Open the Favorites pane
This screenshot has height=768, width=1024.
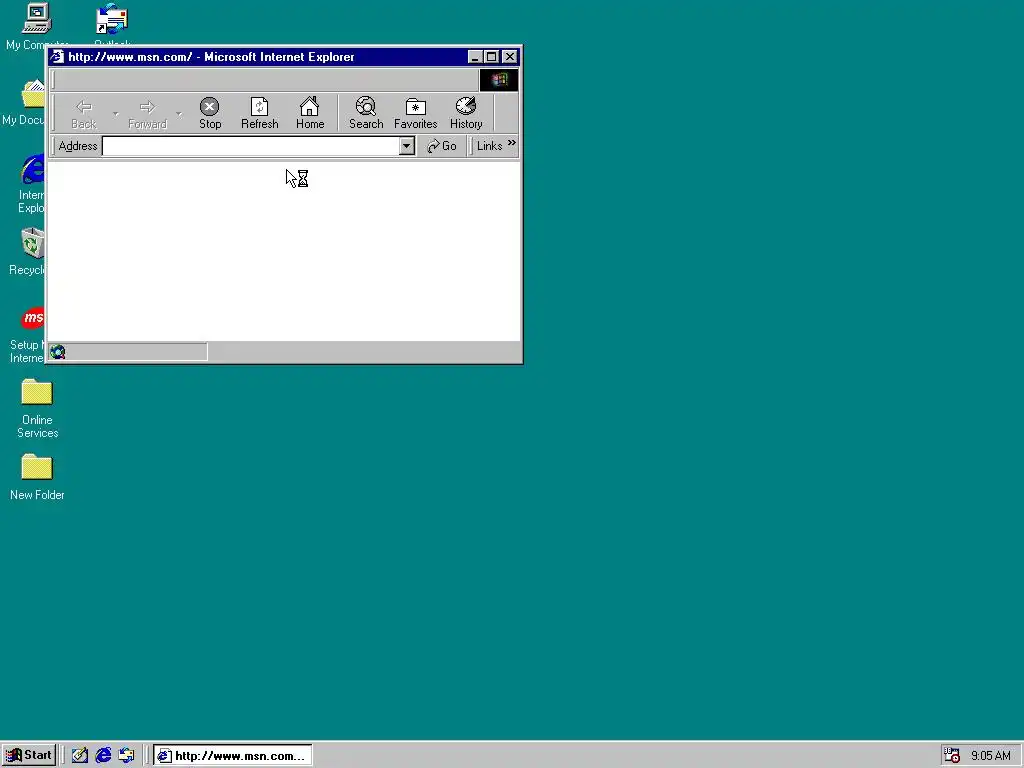(x=415, y=113)
